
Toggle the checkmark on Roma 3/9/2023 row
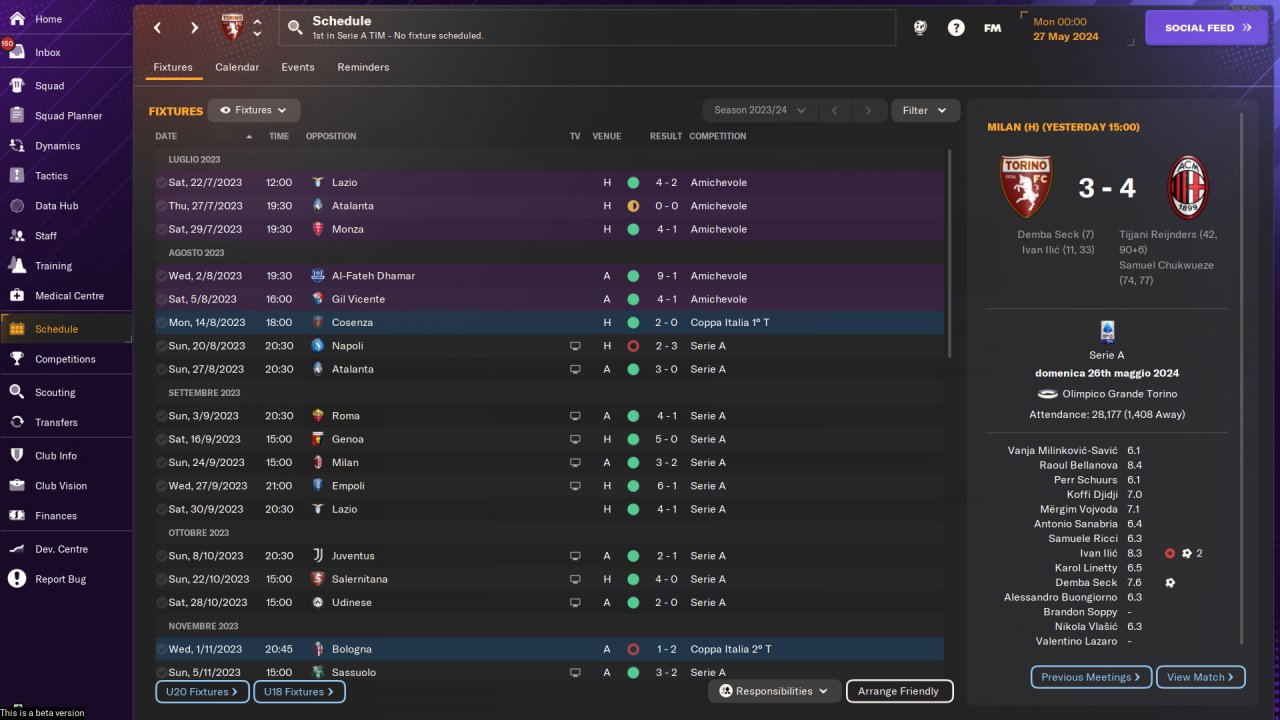click(161, 416)
